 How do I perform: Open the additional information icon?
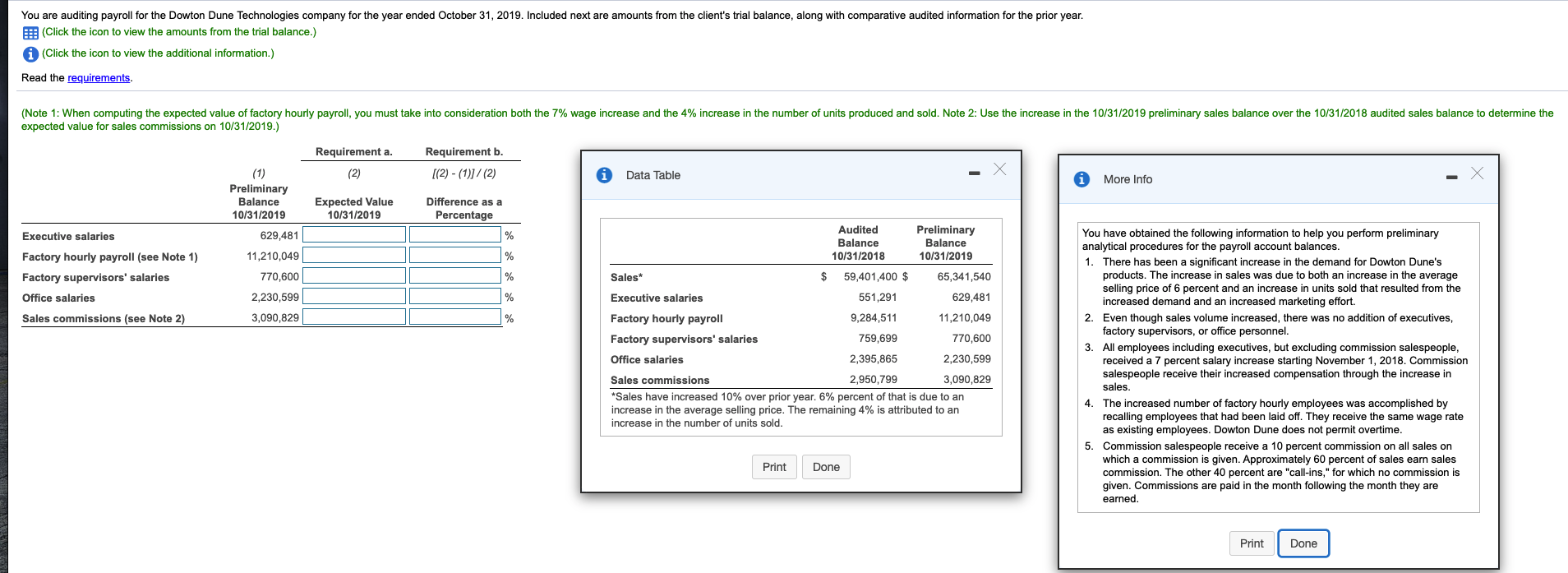[30, 54]
